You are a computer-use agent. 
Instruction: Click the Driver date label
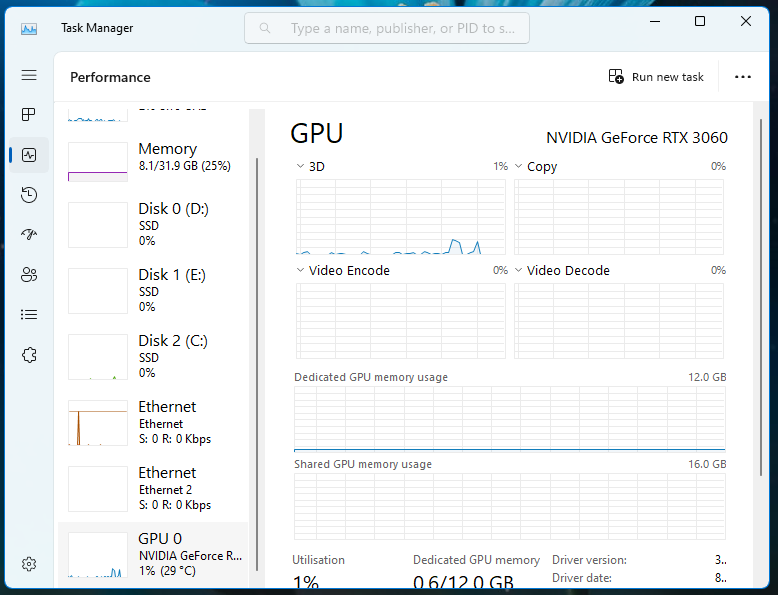pos(582,578)
